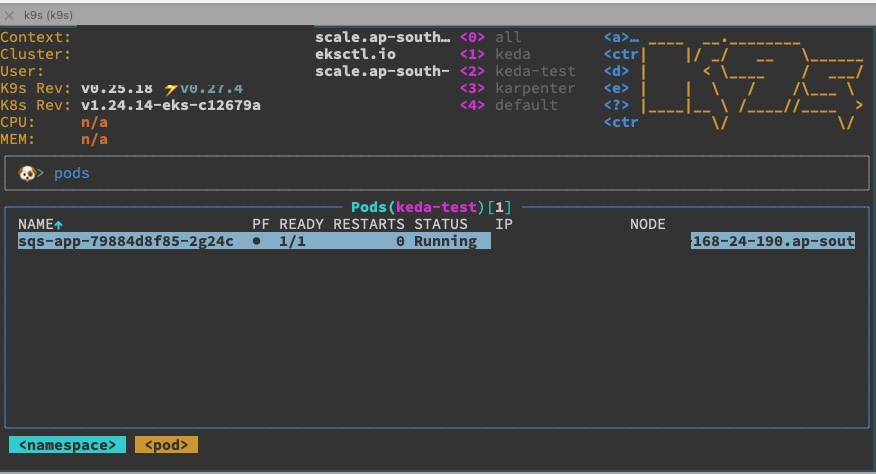Click the User value scale.ap-south-
The image size is (876, 474).
[x=382, y=71]
